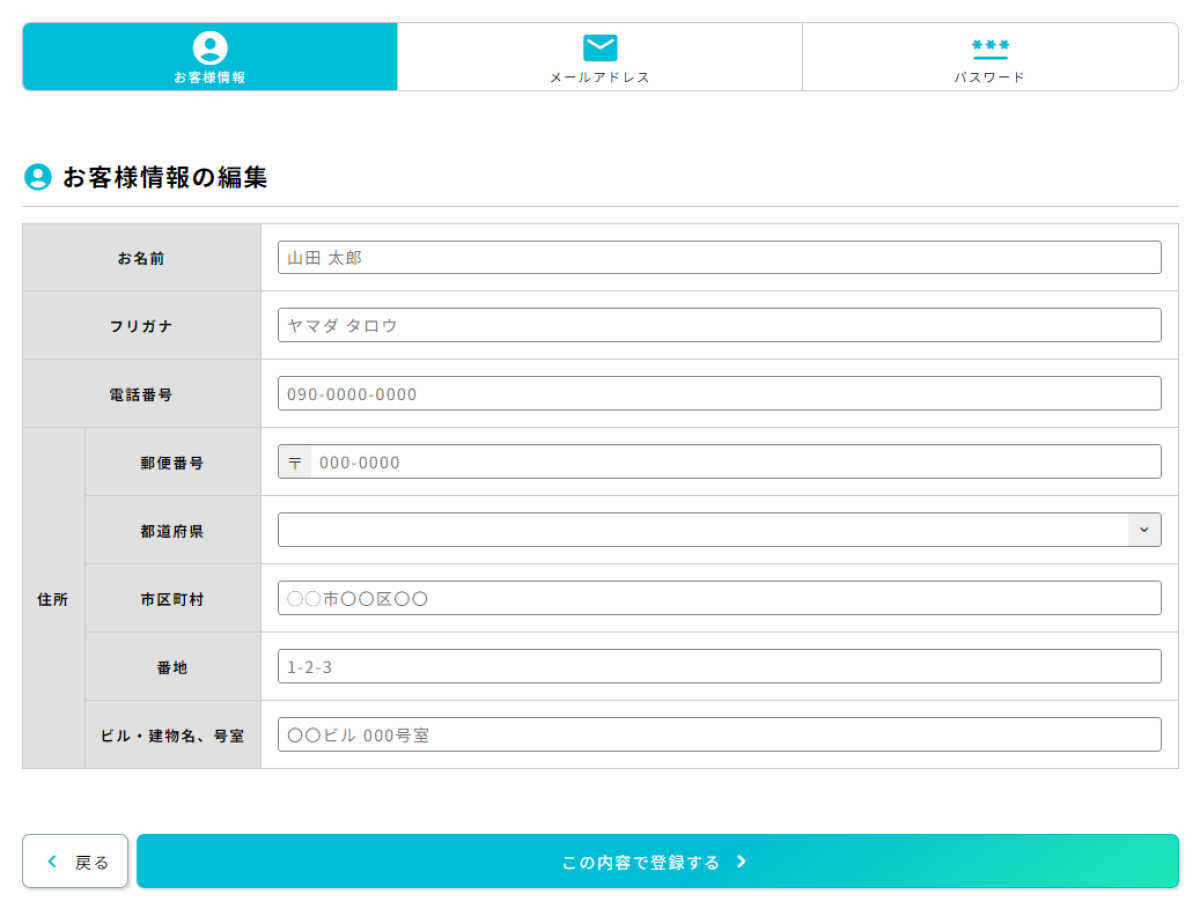Click the 番地 street number field
Viewport: 1200px width, 909px height.
(719, 667)
